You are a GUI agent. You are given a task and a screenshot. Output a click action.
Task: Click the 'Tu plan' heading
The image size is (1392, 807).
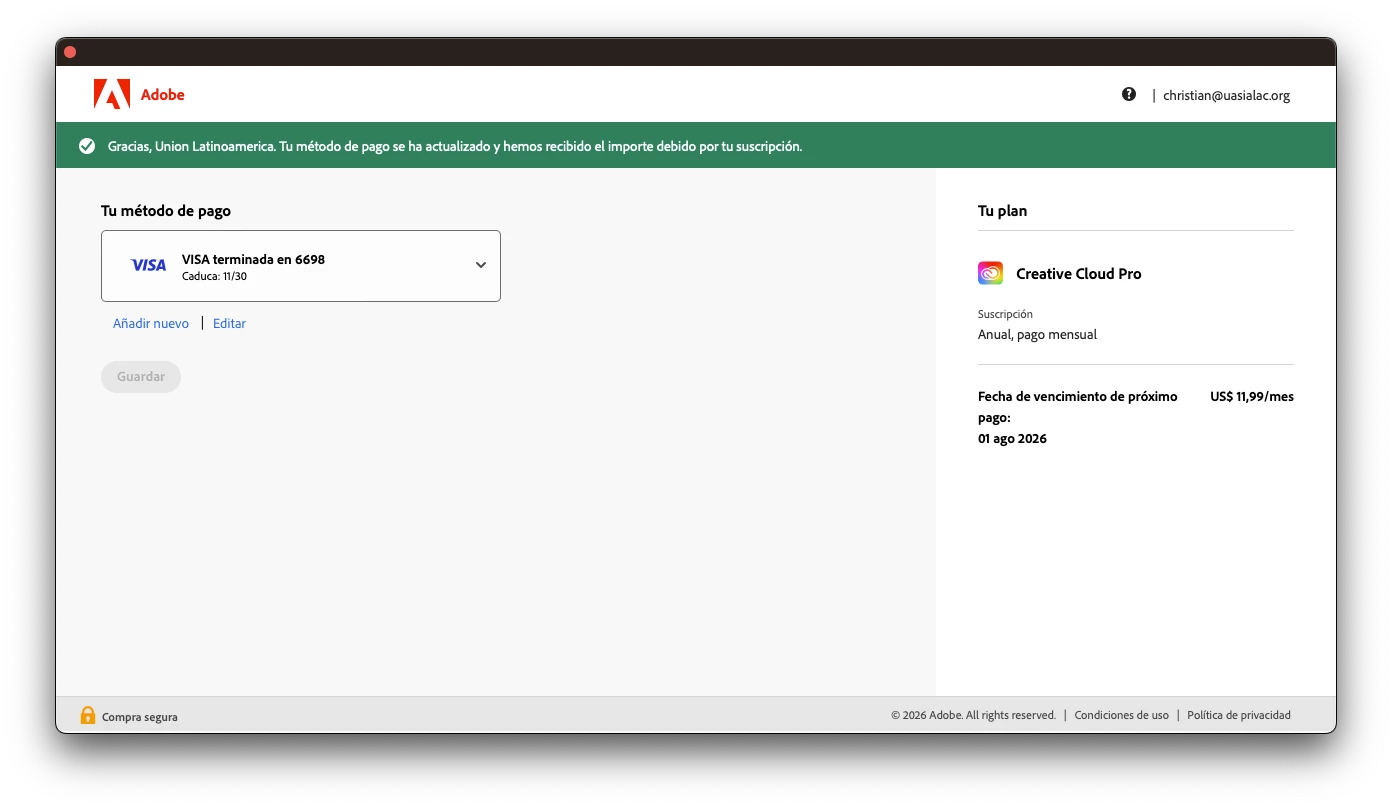[1002, 211]
